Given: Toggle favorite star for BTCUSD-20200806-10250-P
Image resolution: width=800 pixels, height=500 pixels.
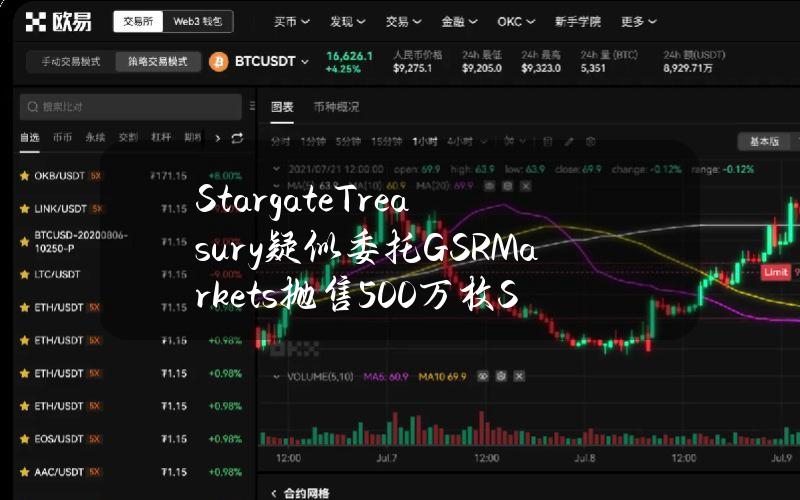Looking at the screenshot, I should click(24, 242).
